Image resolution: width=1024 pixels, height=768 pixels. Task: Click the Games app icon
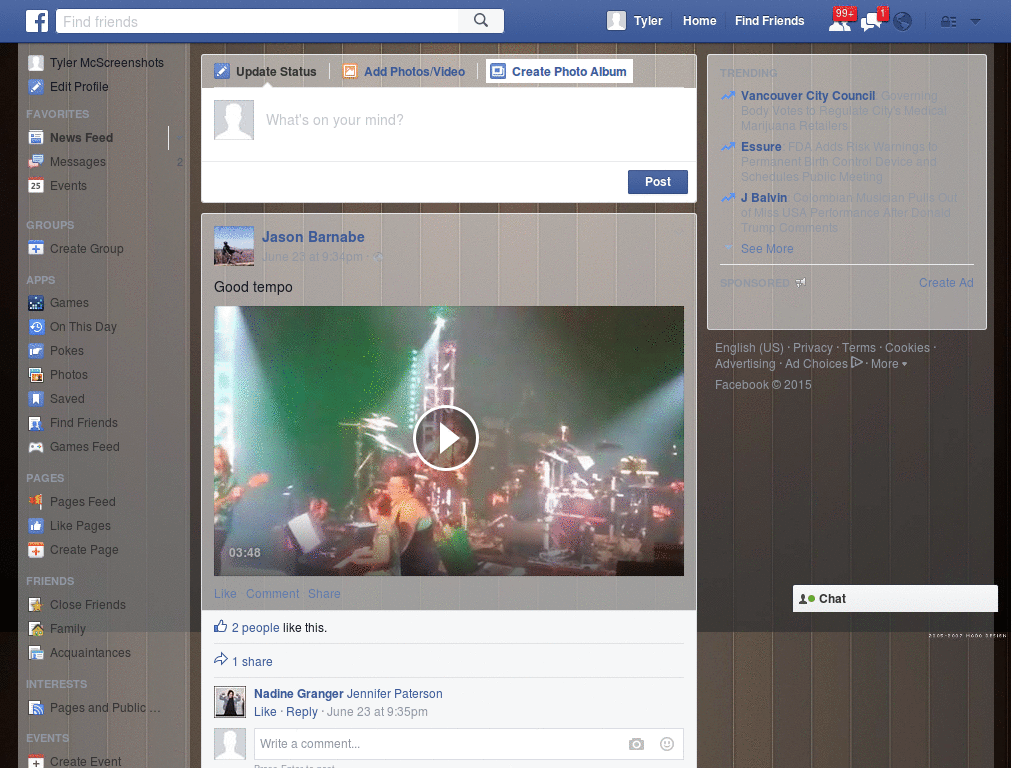pos(36,302)
